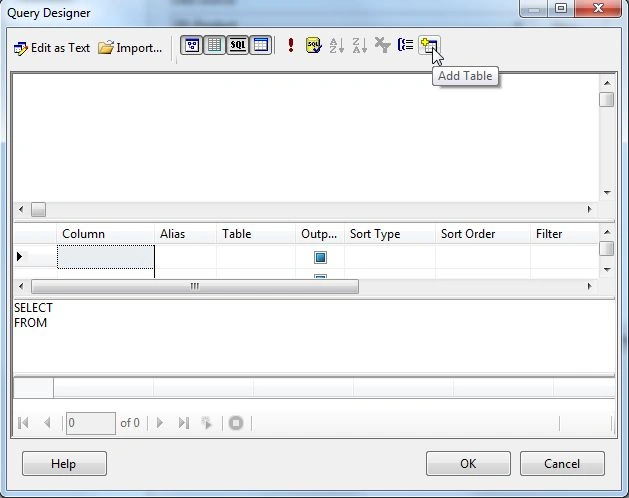The width and height of the screenshot is (629, 498).
Task: Click the Help button
Action: point(64,463)
